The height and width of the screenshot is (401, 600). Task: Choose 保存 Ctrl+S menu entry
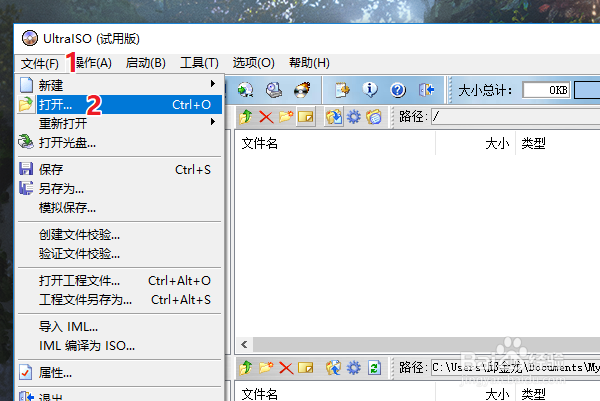click(119, 170)
